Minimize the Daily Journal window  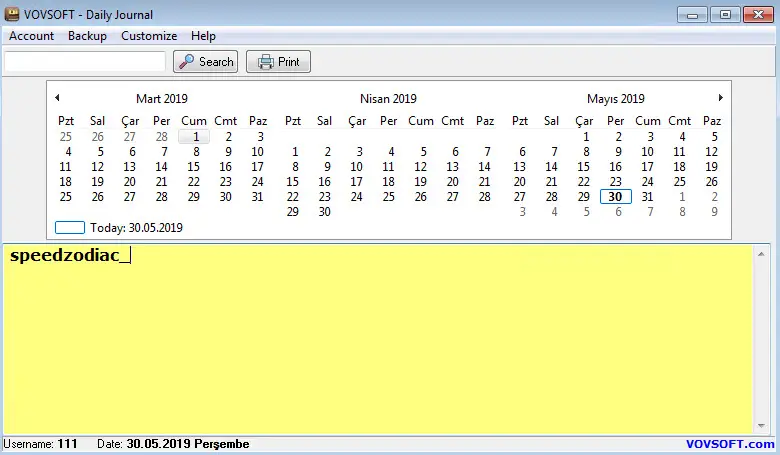[x=692, y=14]
